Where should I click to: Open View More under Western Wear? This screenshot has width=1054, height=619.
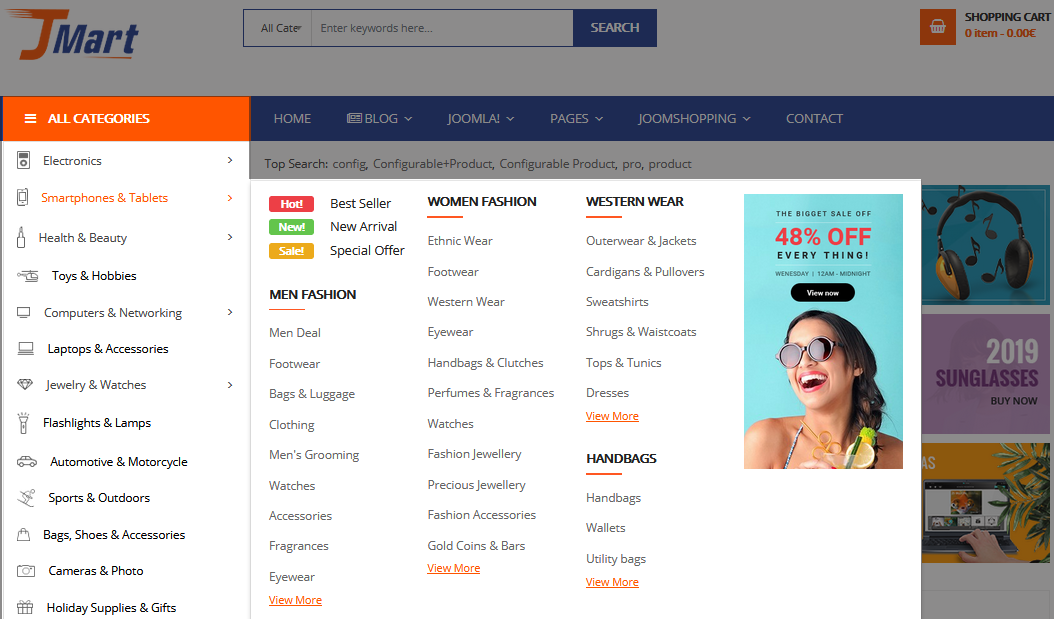[612, 416]
